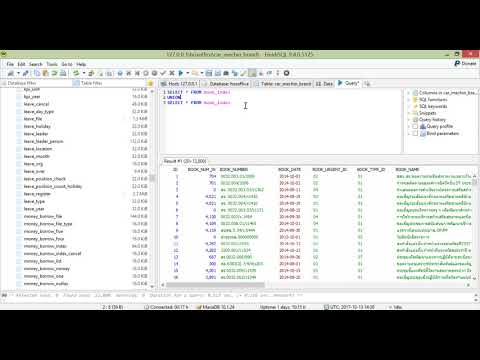Screen dimensions: 480x360
Task: Click the Result #1 tab above the grid
Action: 184,161
